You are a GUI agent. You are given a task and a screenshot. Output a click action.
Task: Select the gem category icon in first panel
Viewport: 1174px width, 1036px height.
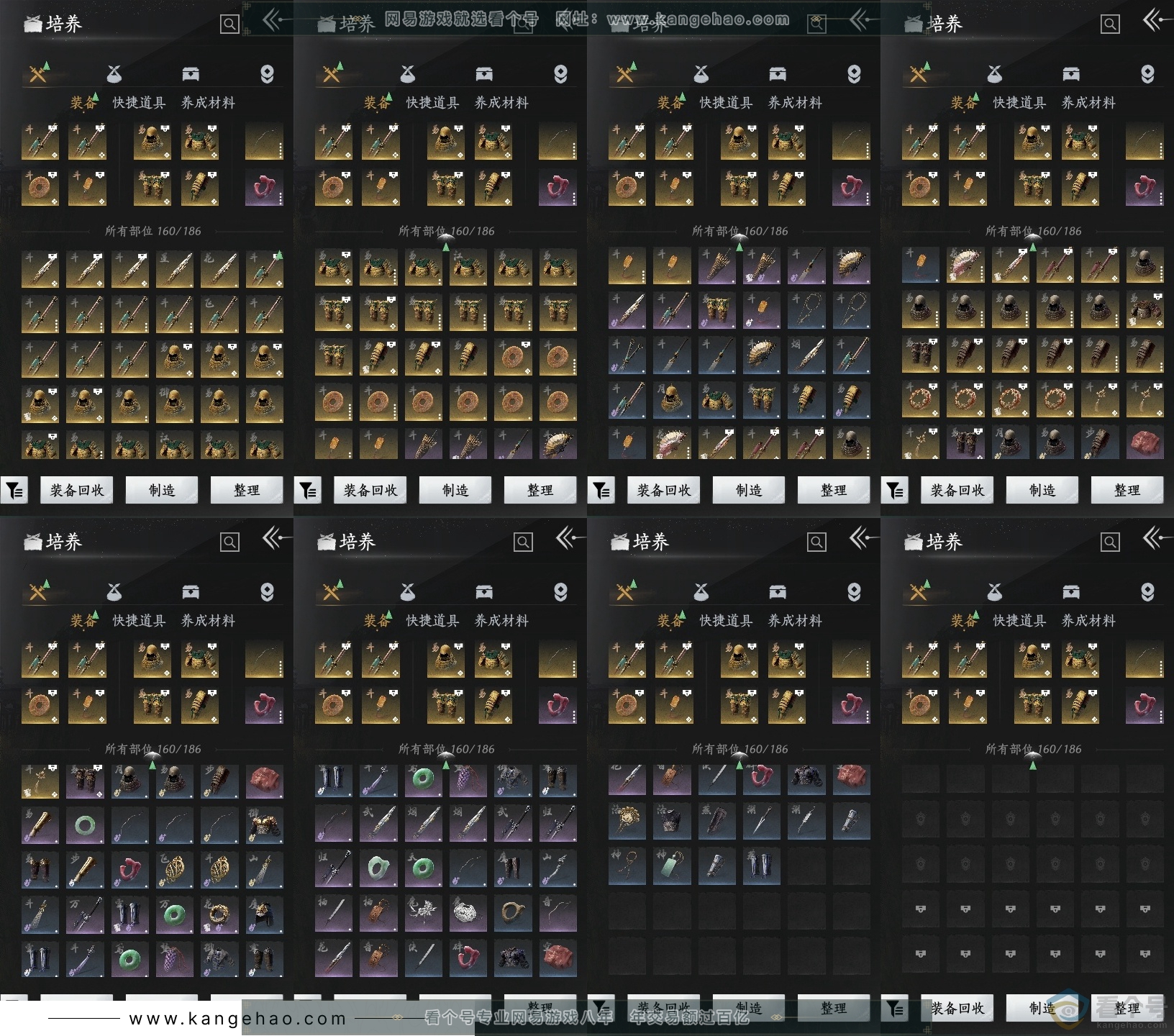click(x=267, y=74)
